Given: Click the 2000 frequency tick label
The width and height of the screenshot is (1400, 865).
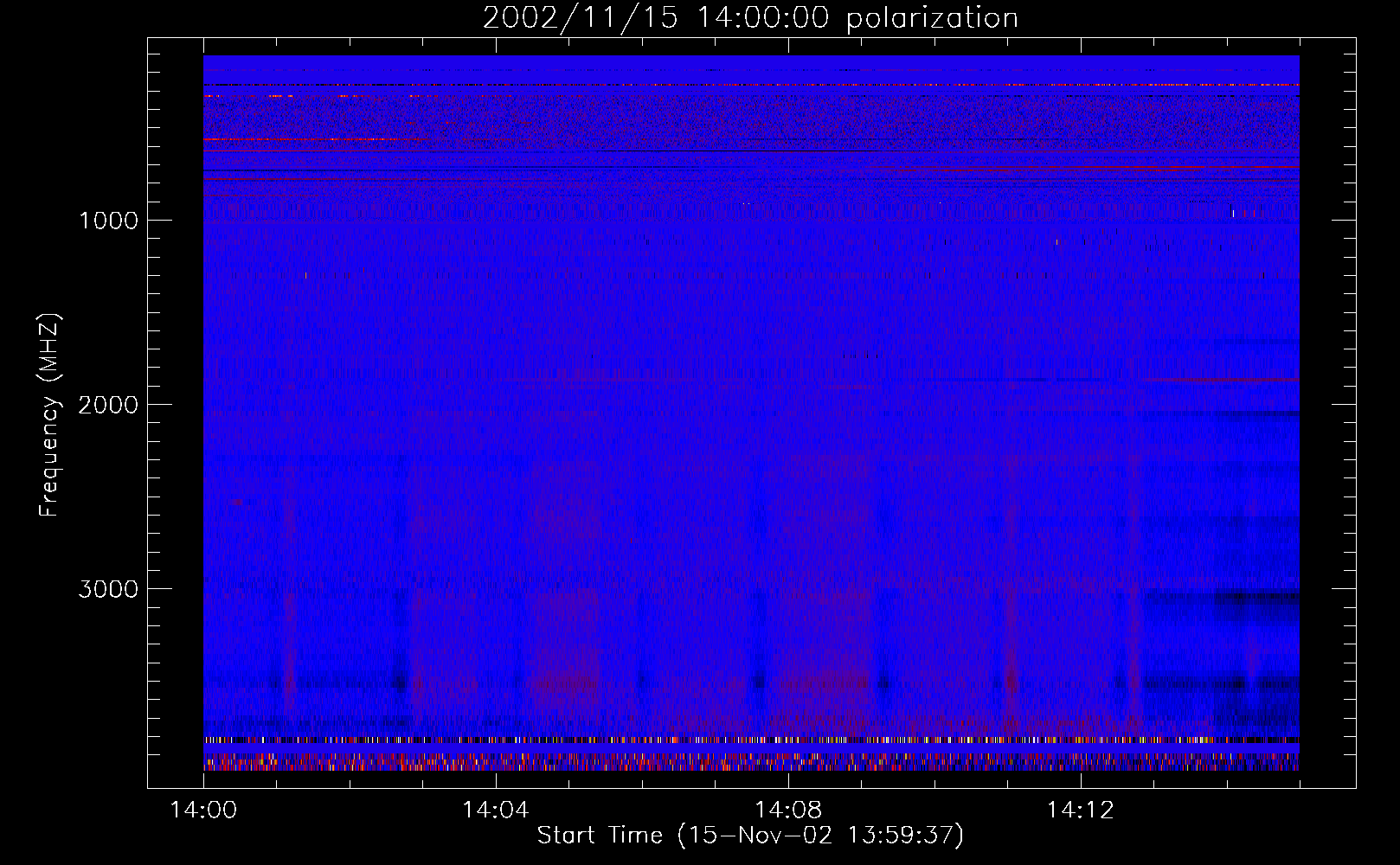Looking at the screenshot, I should tap(108, 405).
